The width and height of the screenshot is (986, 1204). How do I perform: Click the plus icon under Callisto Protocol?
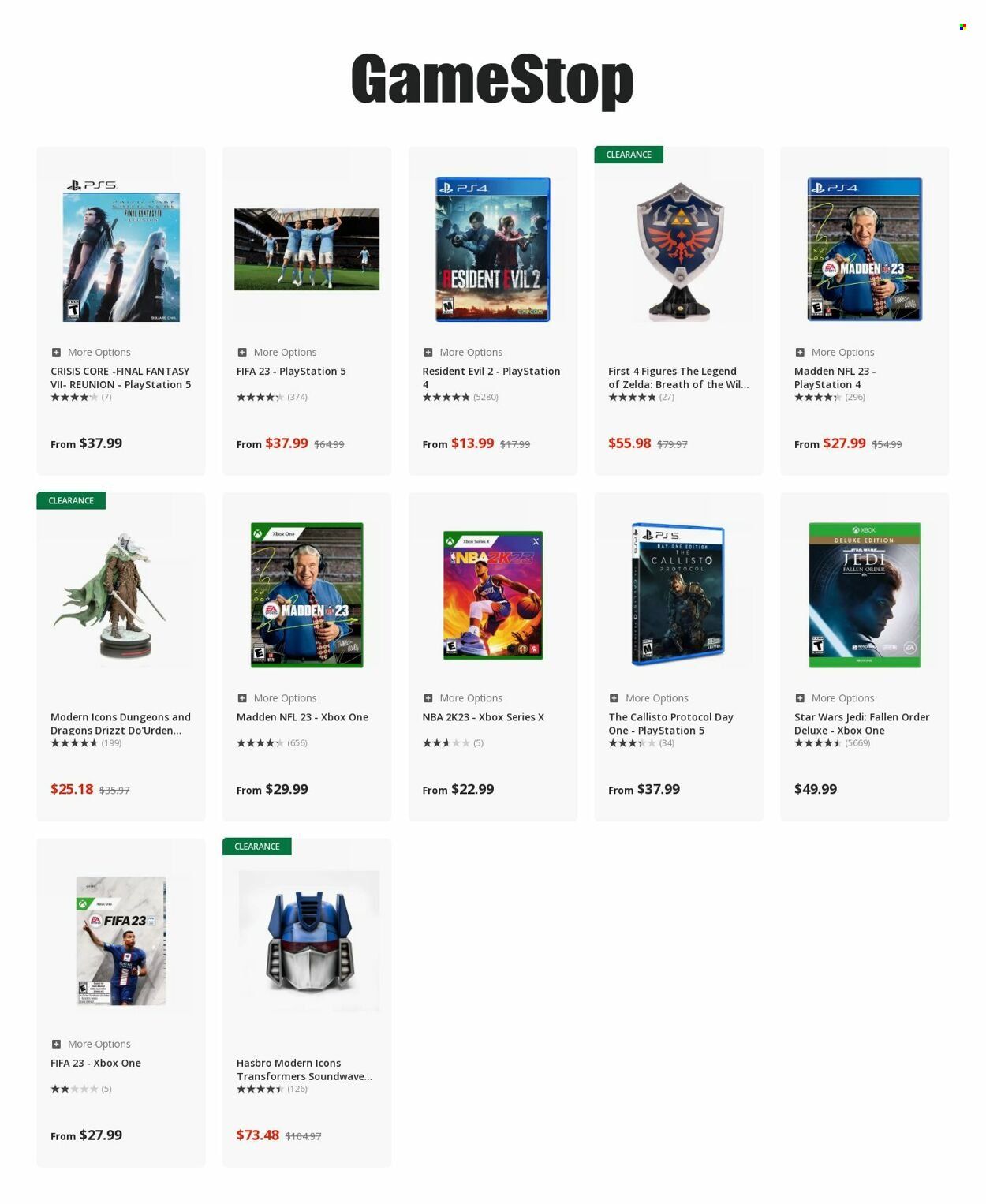tap(614, 698)
